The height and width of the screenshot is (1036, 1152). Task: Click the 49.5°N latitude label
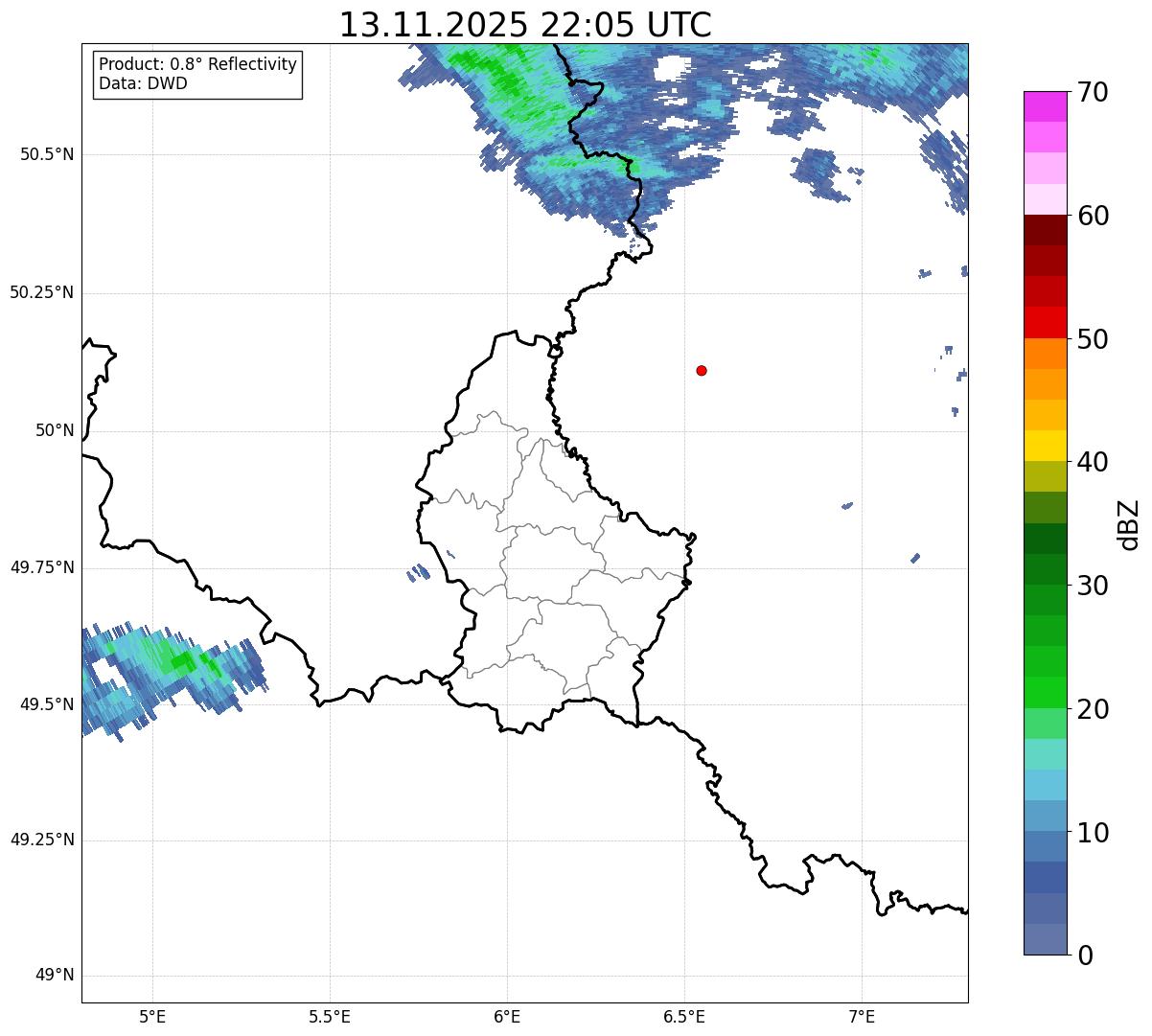(47, 704)
